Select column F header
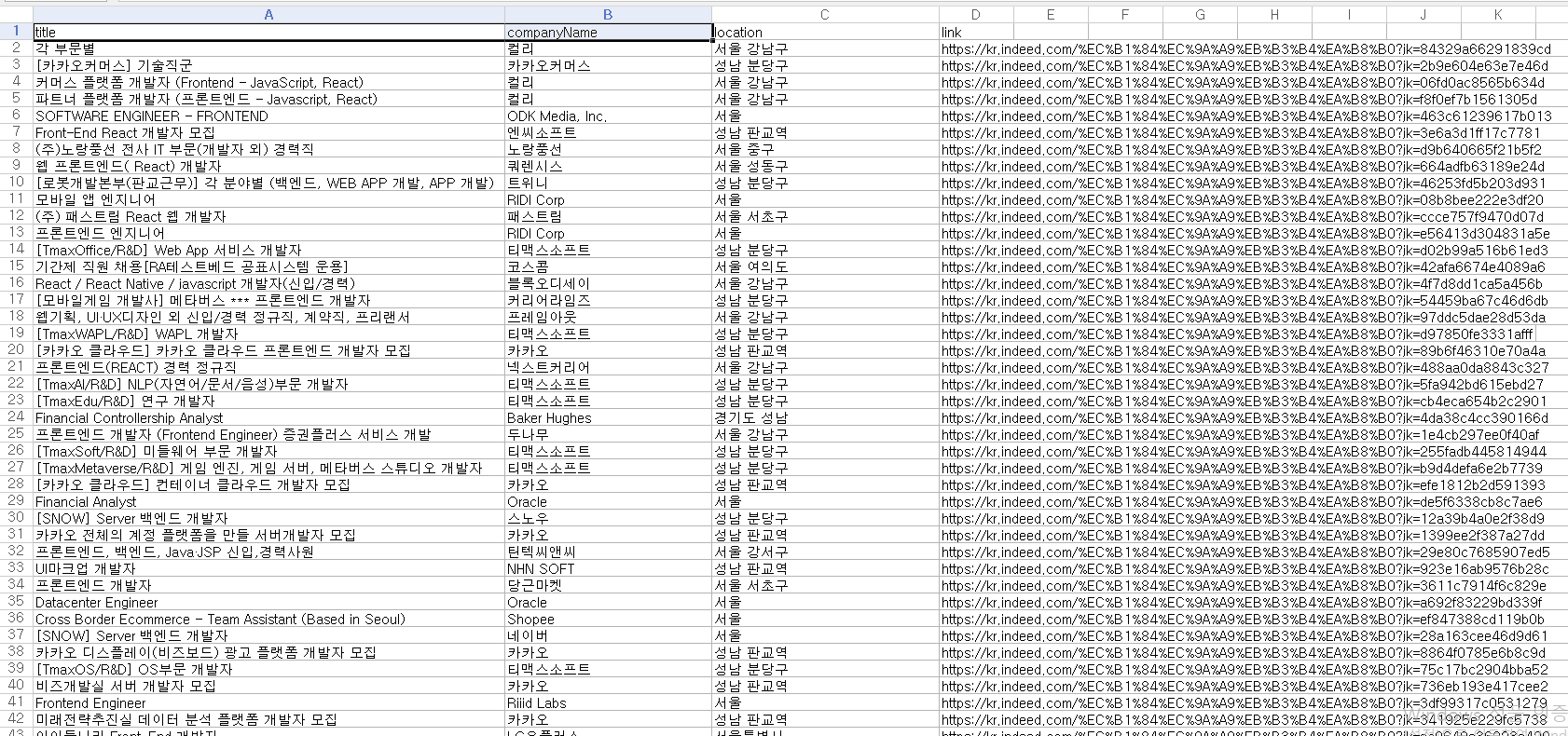1568x736 pixels. (1125, 14)
